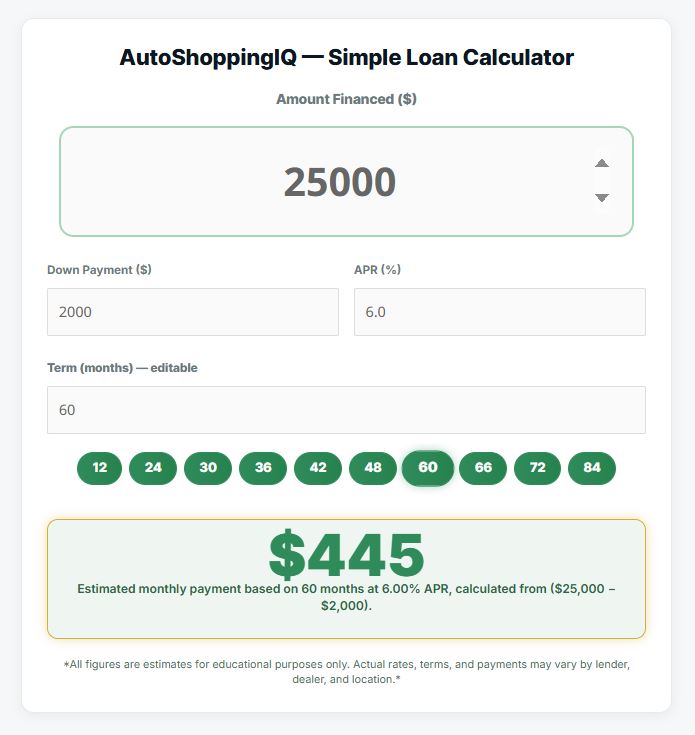The height and width of the screenshot is (735, 695).
Task: Click the highlighted 60-month term pill
Action: tap(428, 468)
